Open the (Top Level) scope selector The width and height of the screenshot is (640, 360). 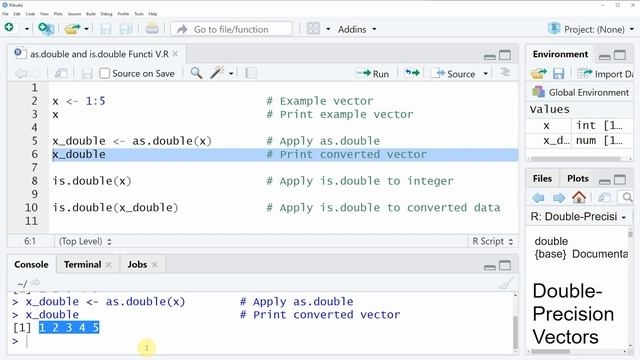(x=85, y=241)
